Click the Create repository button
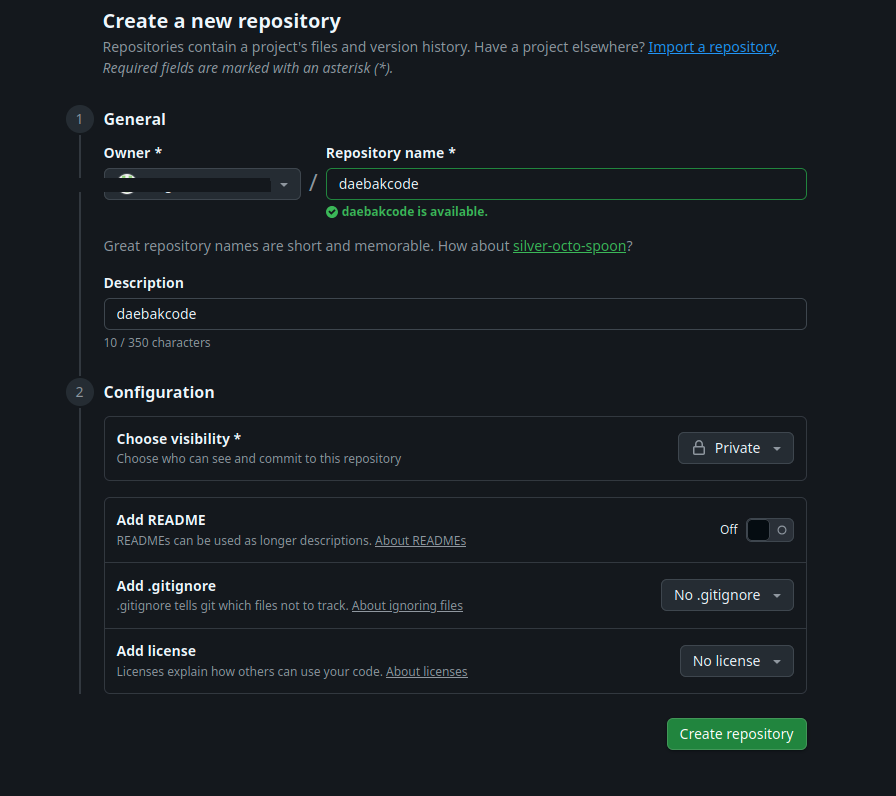 pos(736,734)
